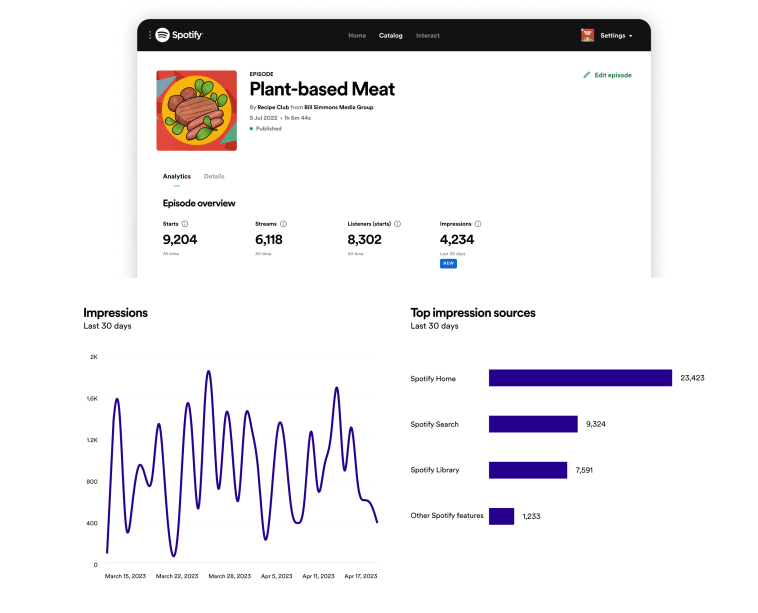
Task: Click the 6,118 streams value
Action: pyautogui.click(x=269, y=239)
